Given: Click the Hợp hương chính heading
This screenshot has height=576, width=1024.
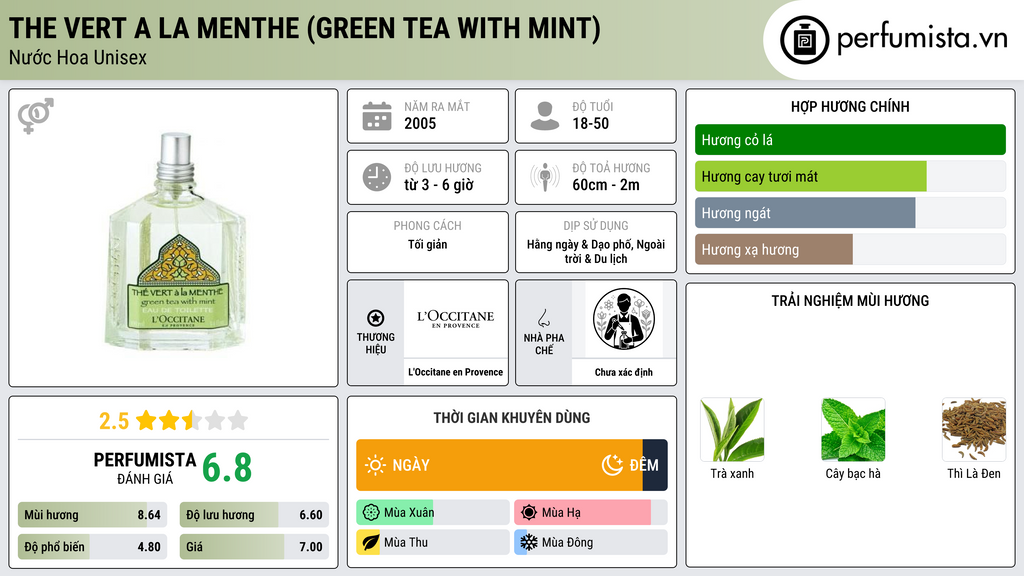Looking at the screenshot, I should (850, 106).
